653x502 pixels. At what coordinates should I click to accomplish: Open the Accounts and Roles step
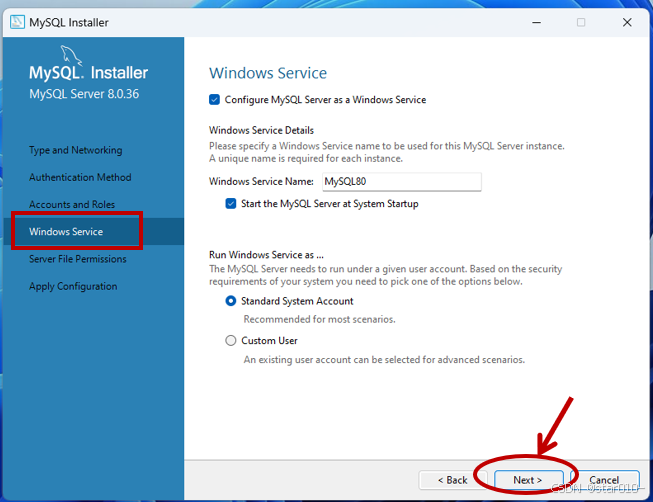pyautogui.click(x=72, y=205)
